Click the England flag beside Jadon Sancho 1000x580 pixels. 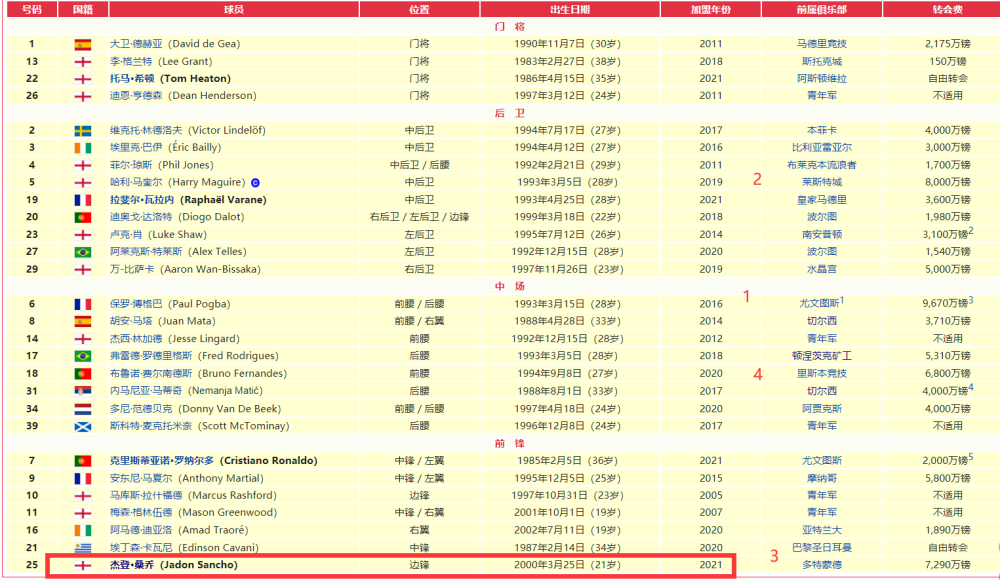(83, 565)
